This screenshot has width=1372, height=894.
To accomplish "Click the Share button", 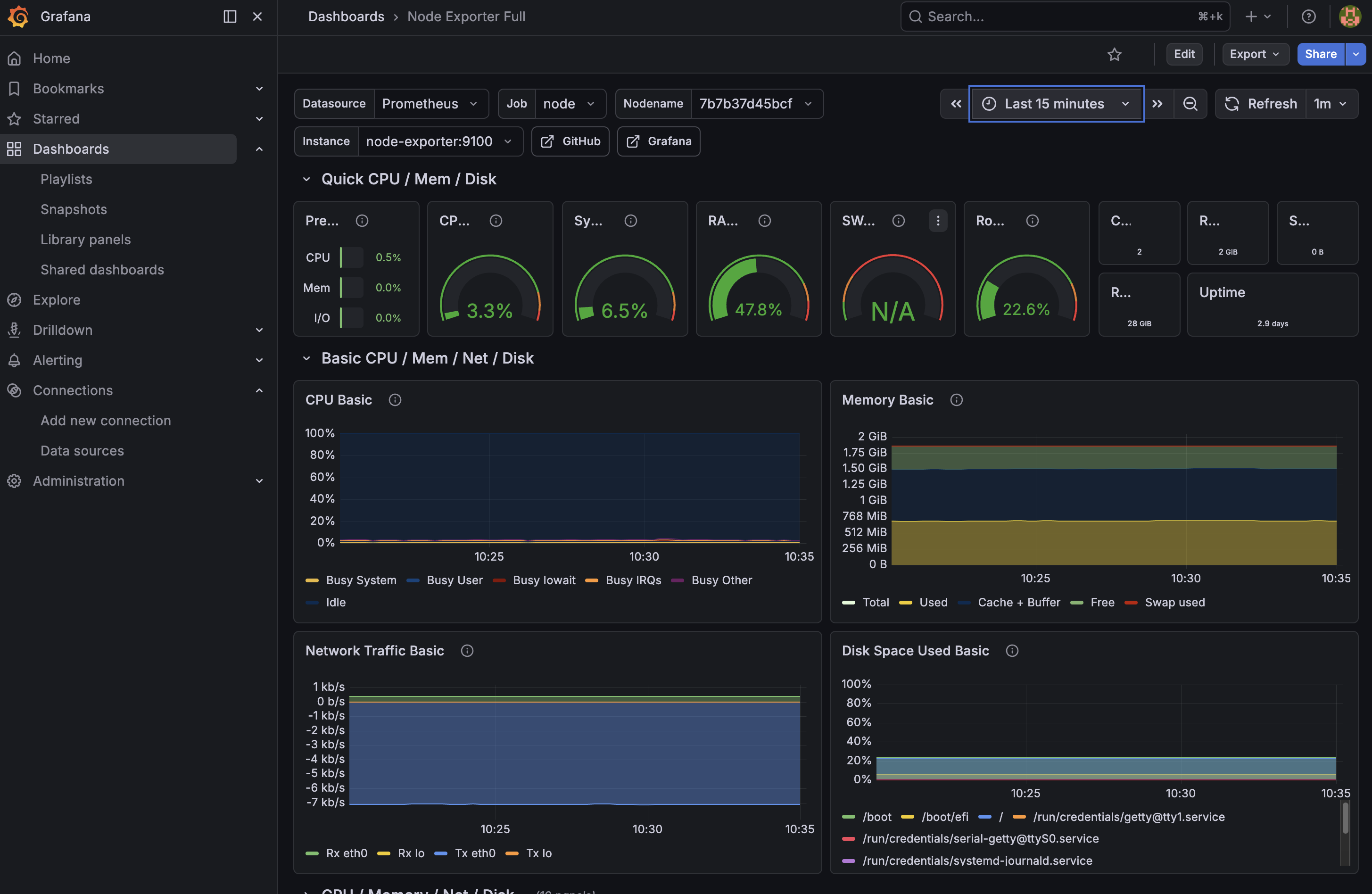I will pos(1321,54).
